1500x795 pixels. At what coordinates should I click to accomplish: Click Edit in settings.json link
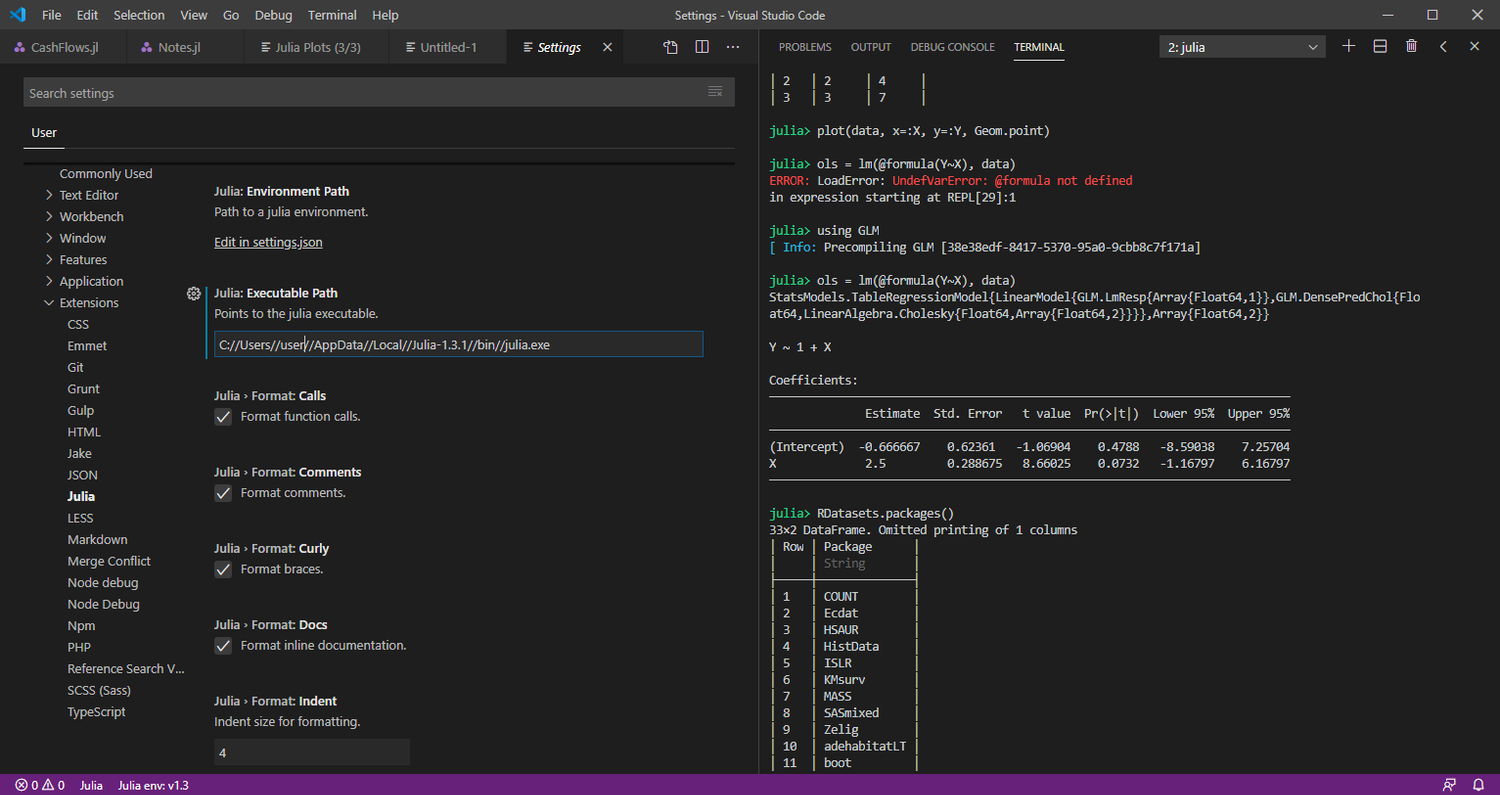pyautogui.click(x=268, y=242)
